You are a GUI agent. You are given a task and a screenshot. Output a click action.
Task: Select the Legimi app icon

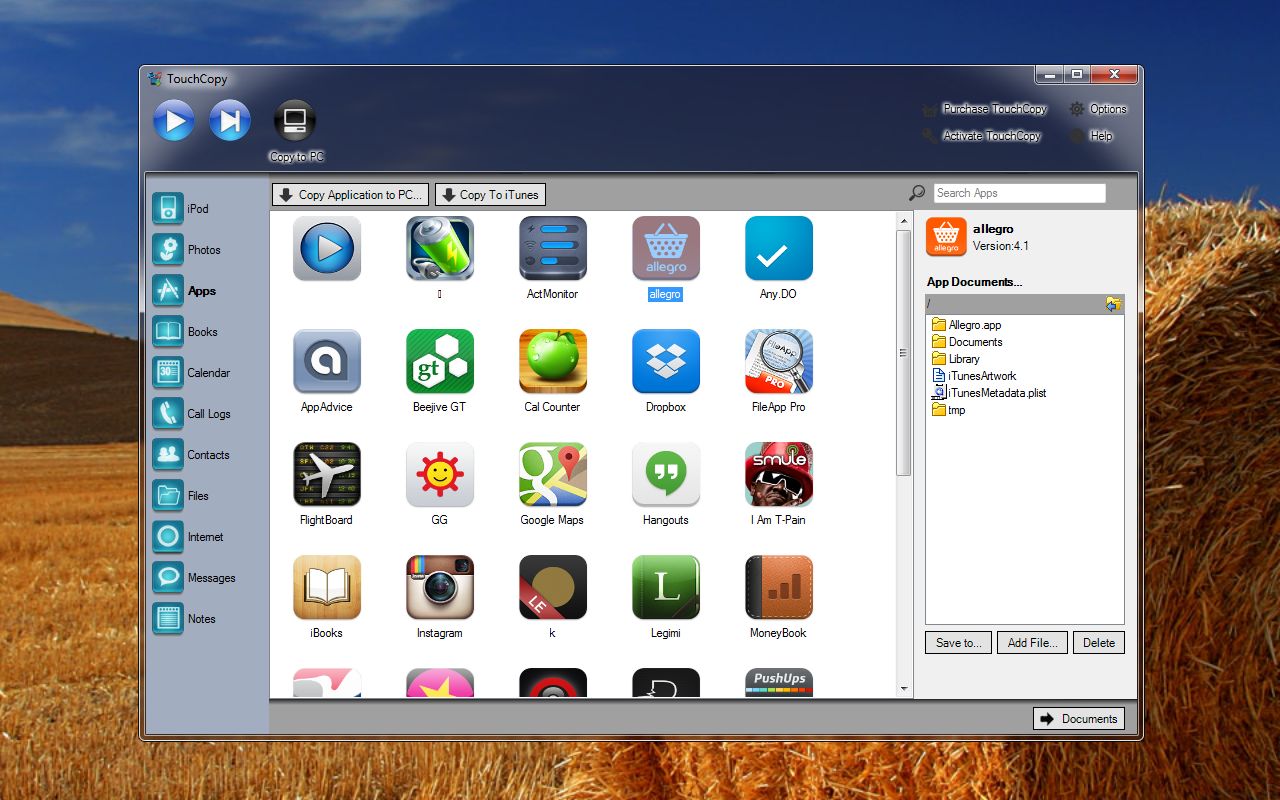pyautogui.click(x=666, y=588)
